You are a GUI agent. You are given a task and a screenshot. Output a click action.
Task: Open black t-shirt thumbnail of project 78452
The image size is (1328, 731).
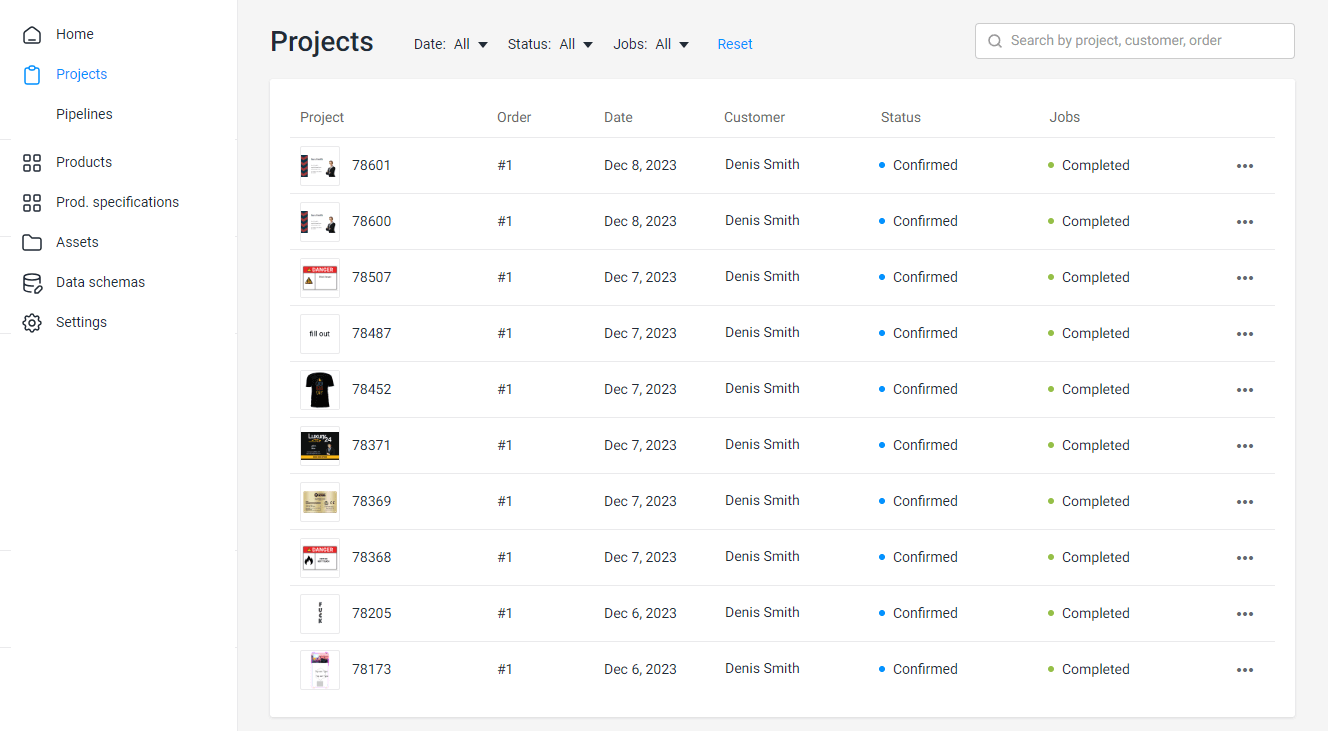(320, 390)
